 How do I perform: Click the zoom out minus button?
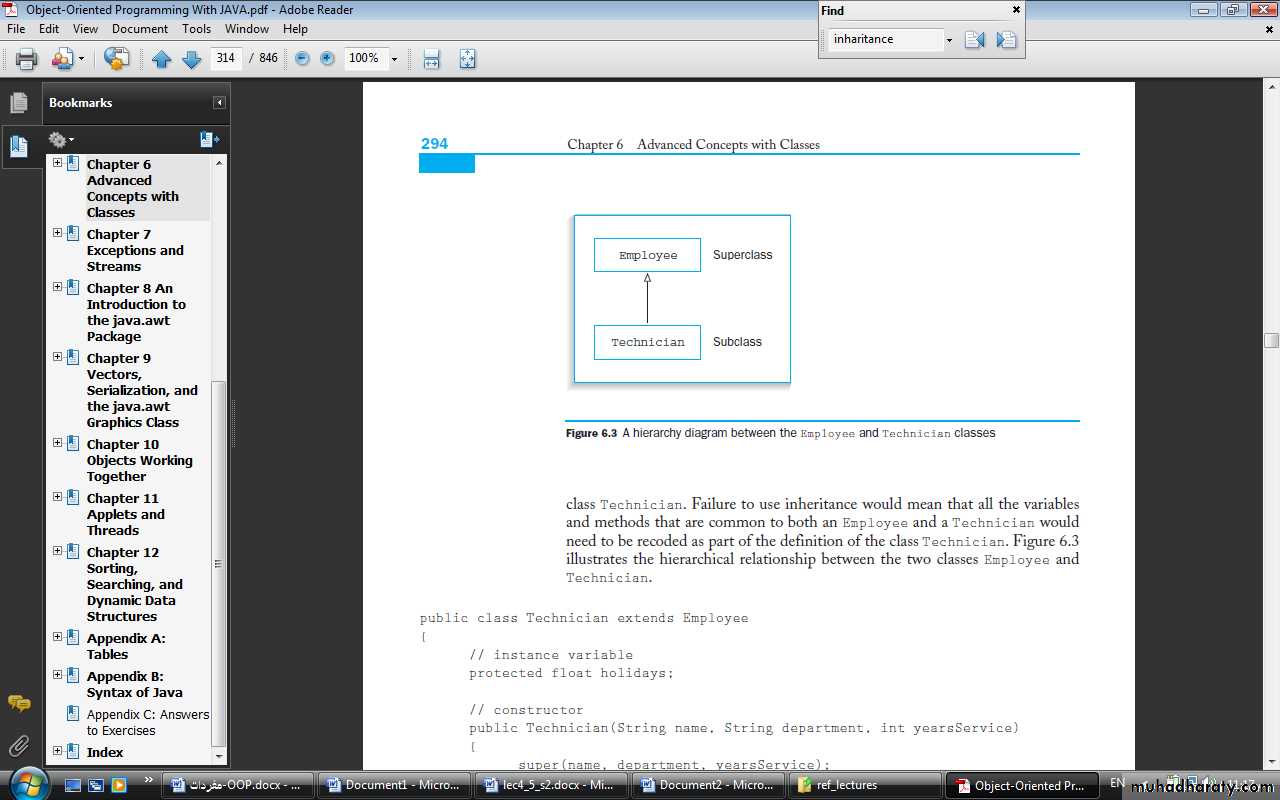pos(302,59)
